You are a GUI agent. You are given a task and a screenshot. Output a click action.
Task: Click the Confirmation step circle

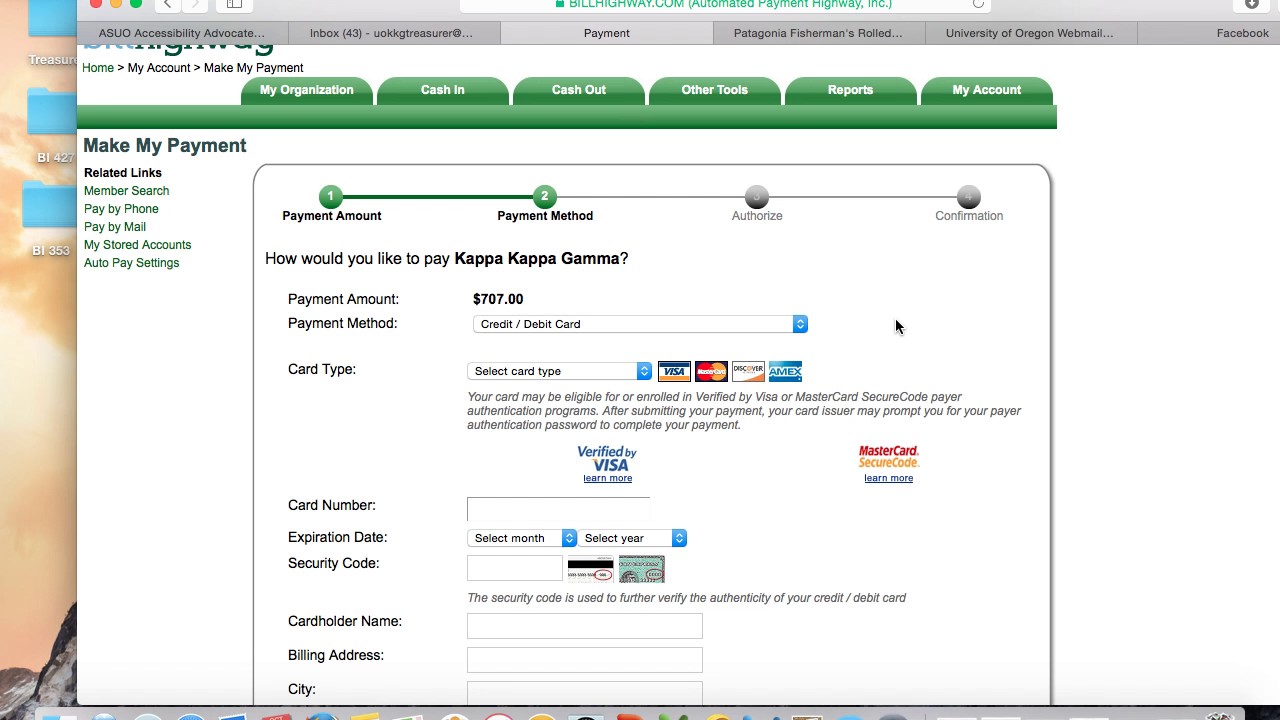[968, 196]
